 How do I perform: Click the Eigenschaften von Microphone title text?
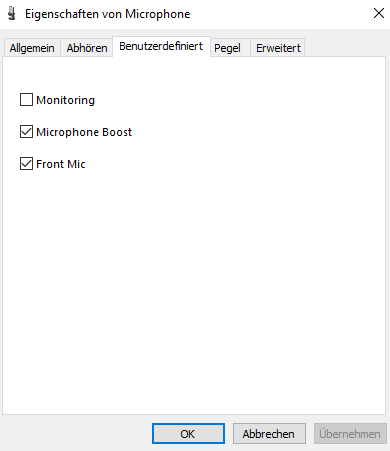point(107,14)
